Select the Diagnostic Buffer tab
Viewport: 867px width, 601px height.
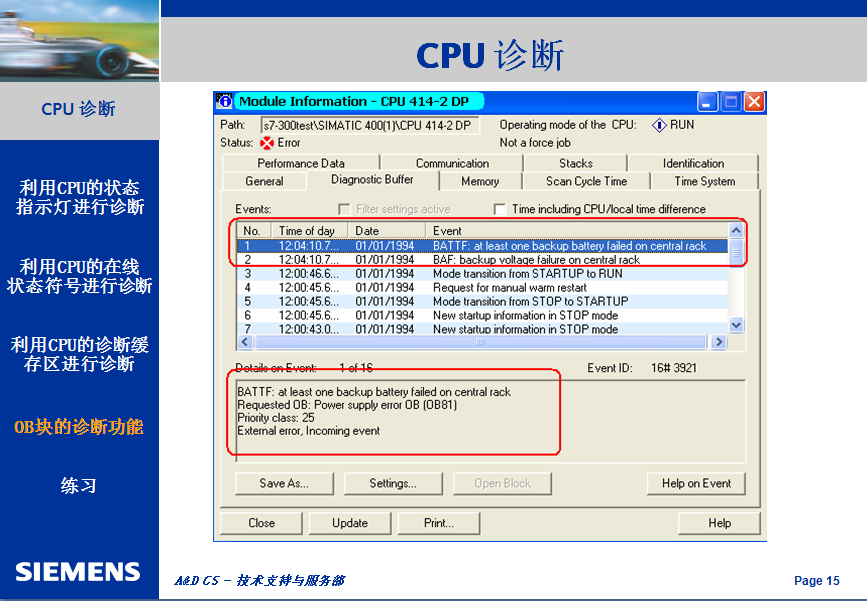[x=372, y=180]
